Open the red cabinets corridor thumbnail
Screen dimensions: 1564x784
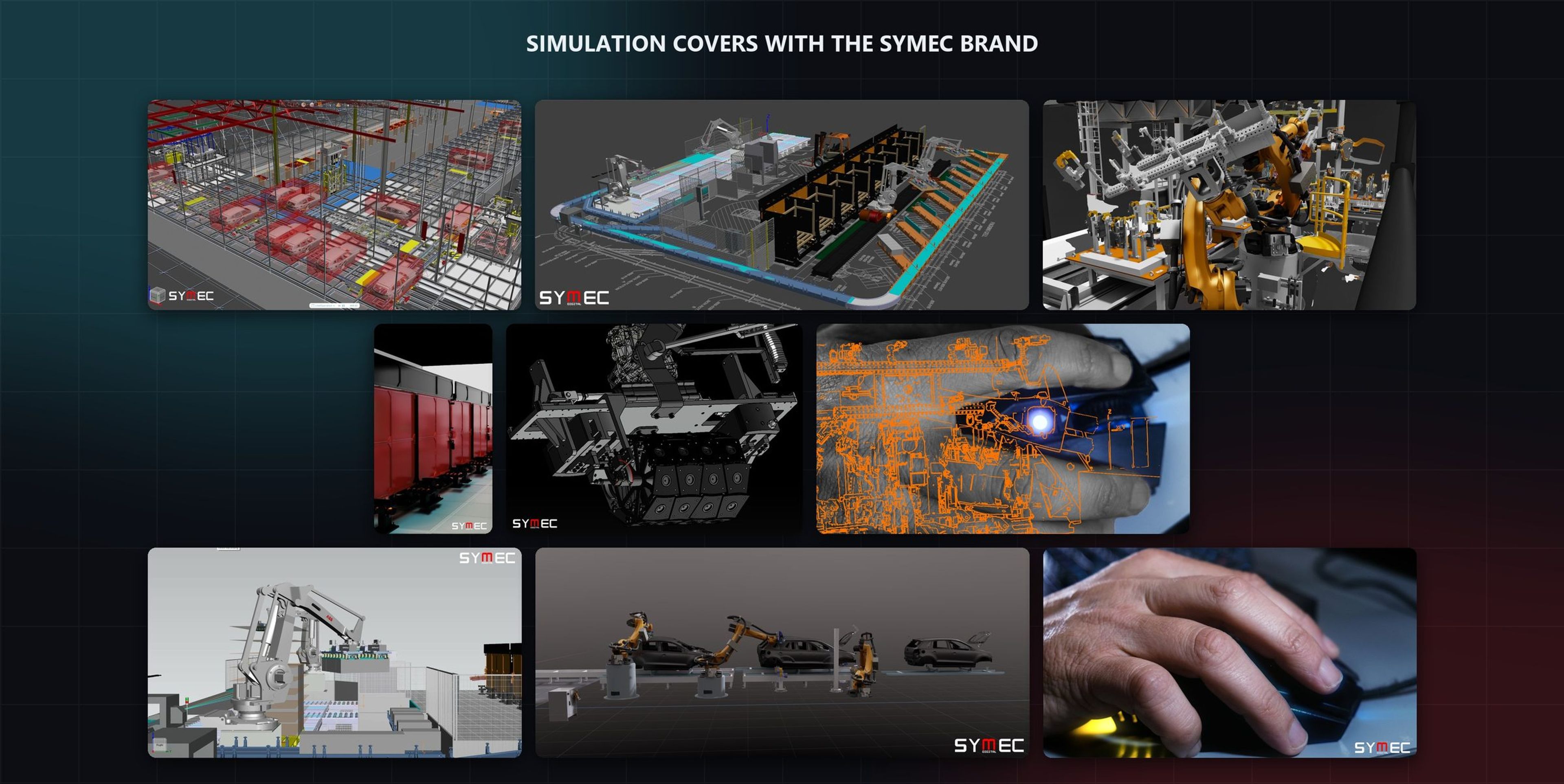coord(433,429)
